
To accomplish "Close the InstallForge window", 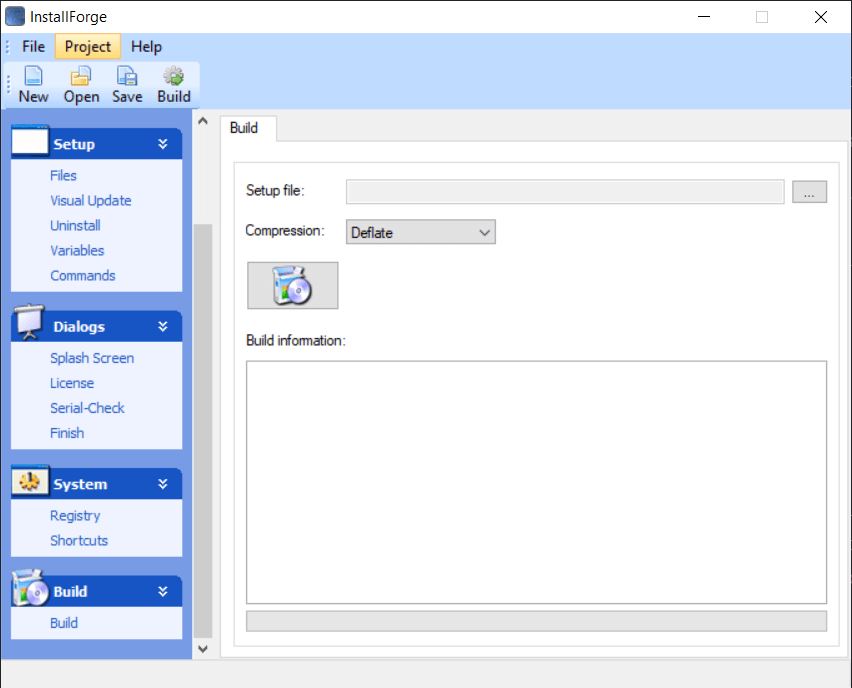I will pos(820,16).
